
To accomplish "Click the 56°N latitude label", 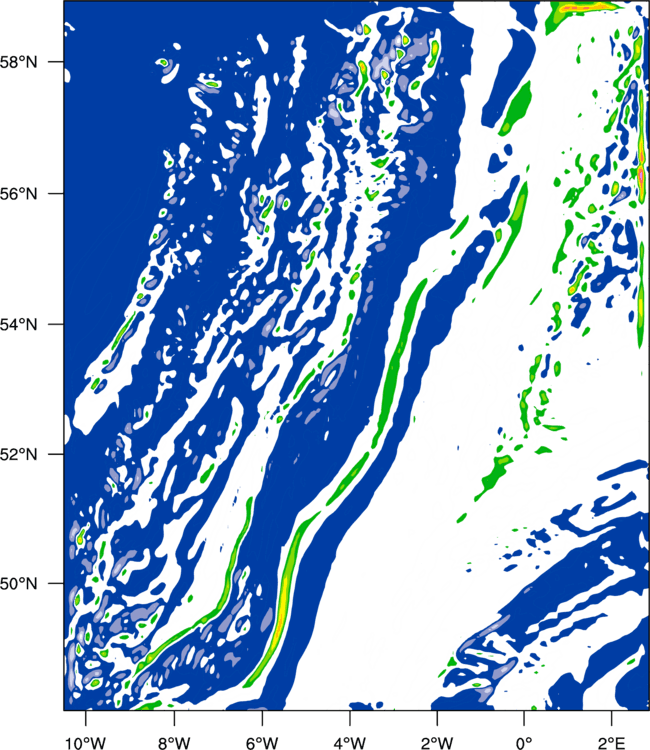I will tap(19, 194).
